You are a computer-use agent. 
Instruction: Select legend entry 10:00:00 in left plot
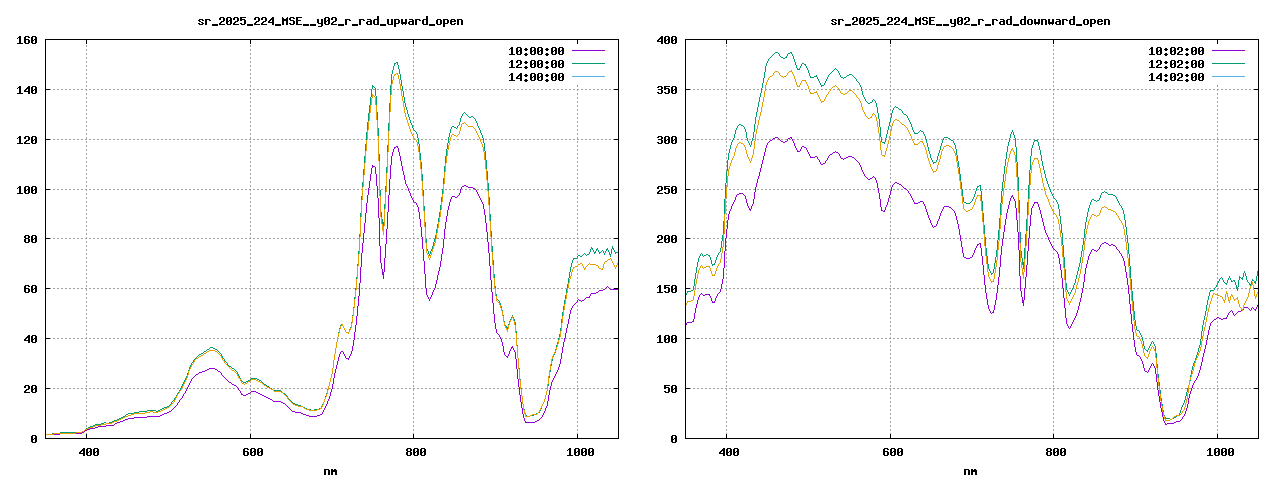536,51
